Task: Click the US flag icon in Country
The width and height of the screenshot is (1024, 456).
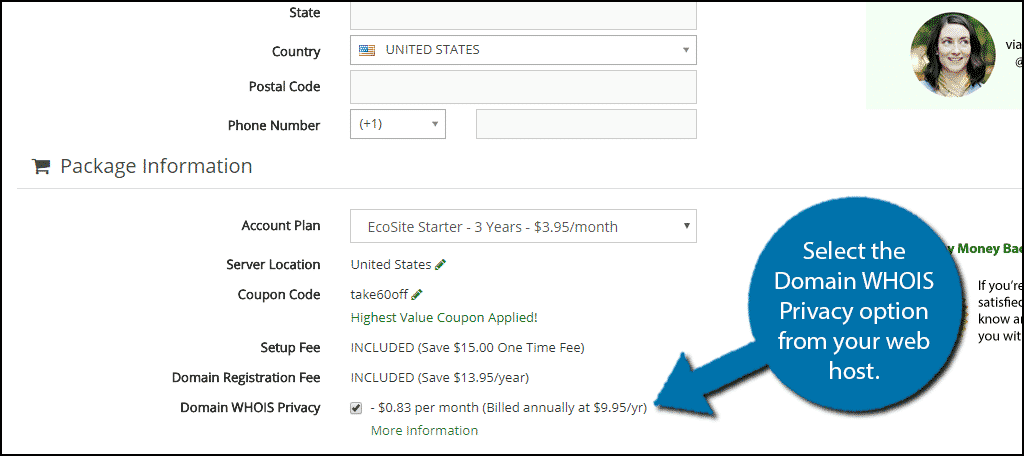Action: click(x=368, y=50)
